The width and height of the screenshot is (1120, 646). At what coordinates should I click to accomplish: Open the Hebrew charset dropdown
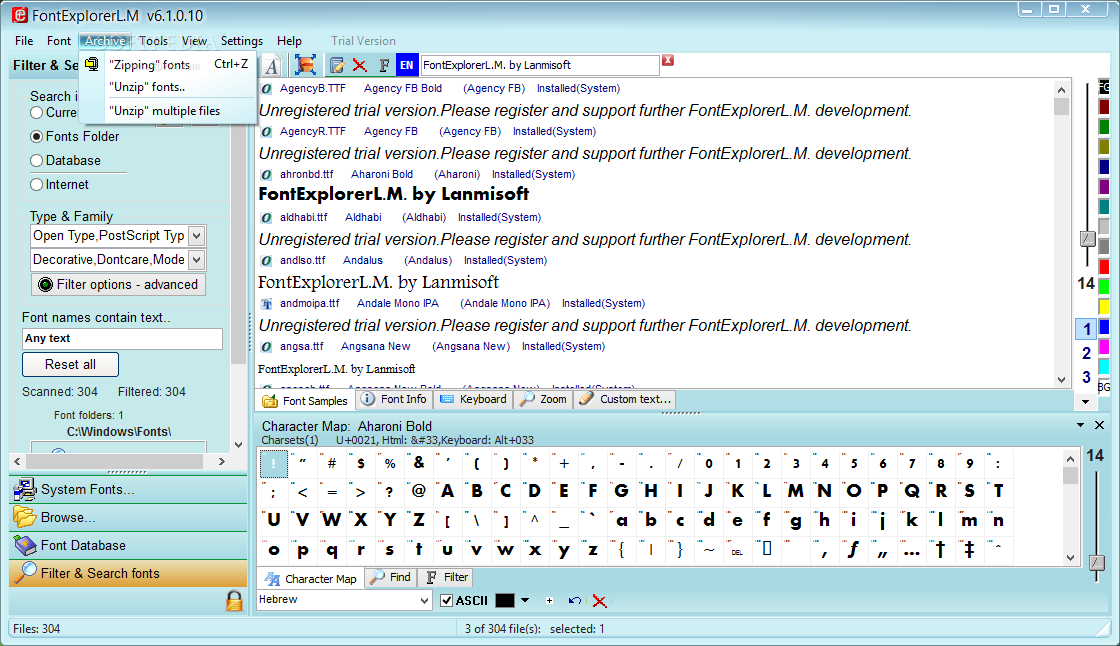pos(424,600)
